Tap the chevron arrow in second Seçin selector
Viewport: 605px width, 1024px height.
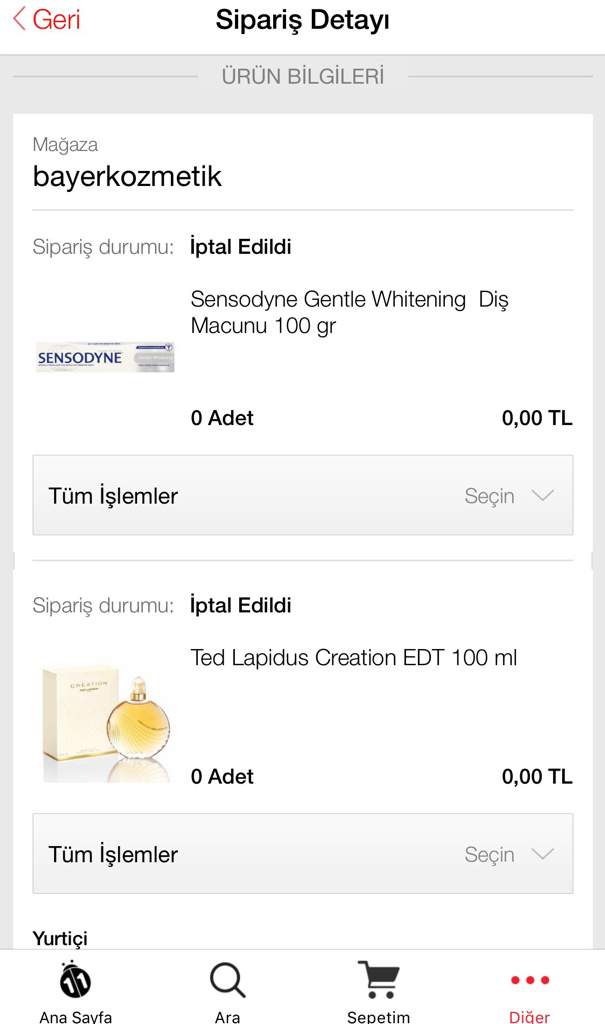click(543, 854)
